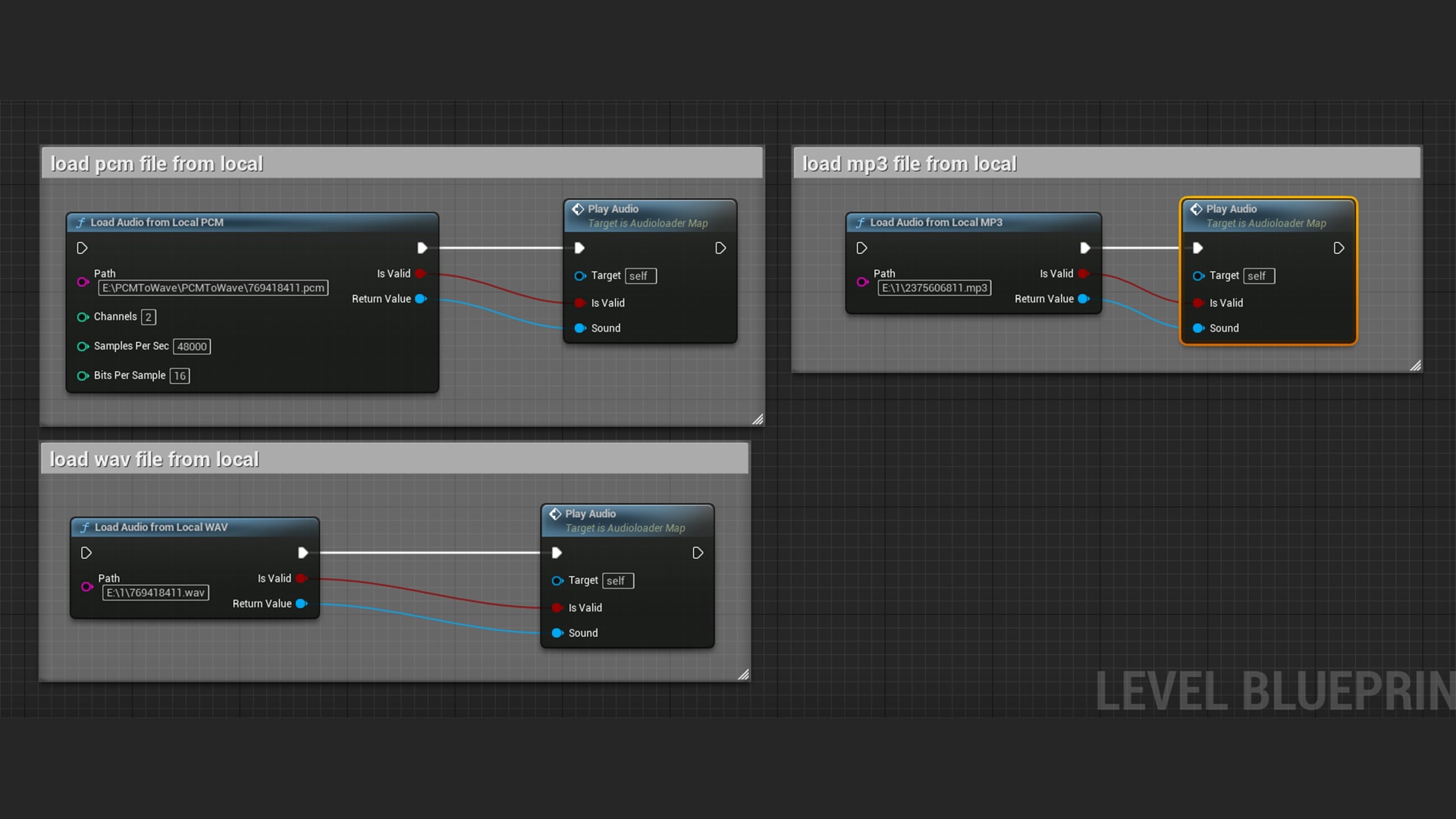Expand the load pcm file from local comment box
Image resolution: width=1456 pixels, height=819 pixels.
tap(758, 419)
